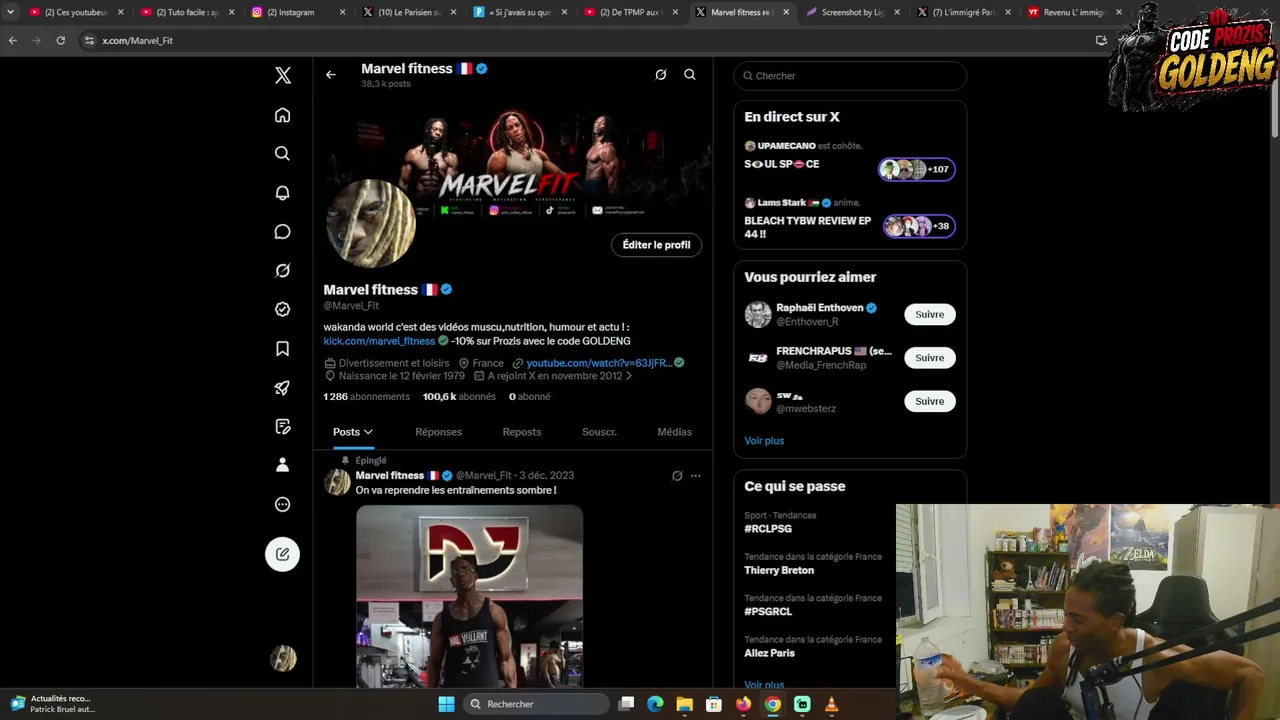Open the Marvel fitness profile picture

(370, 224)
